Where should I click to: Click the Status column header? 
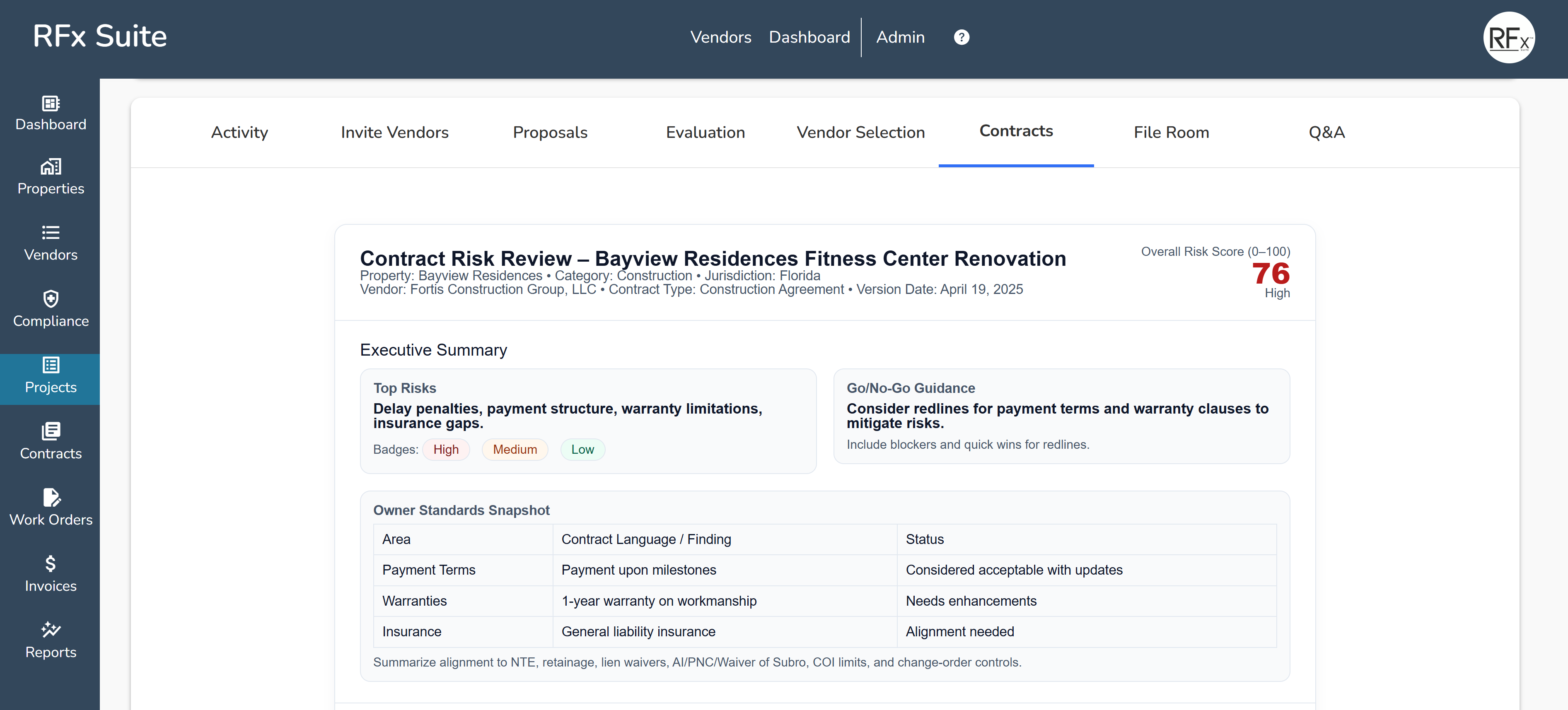1087,540
